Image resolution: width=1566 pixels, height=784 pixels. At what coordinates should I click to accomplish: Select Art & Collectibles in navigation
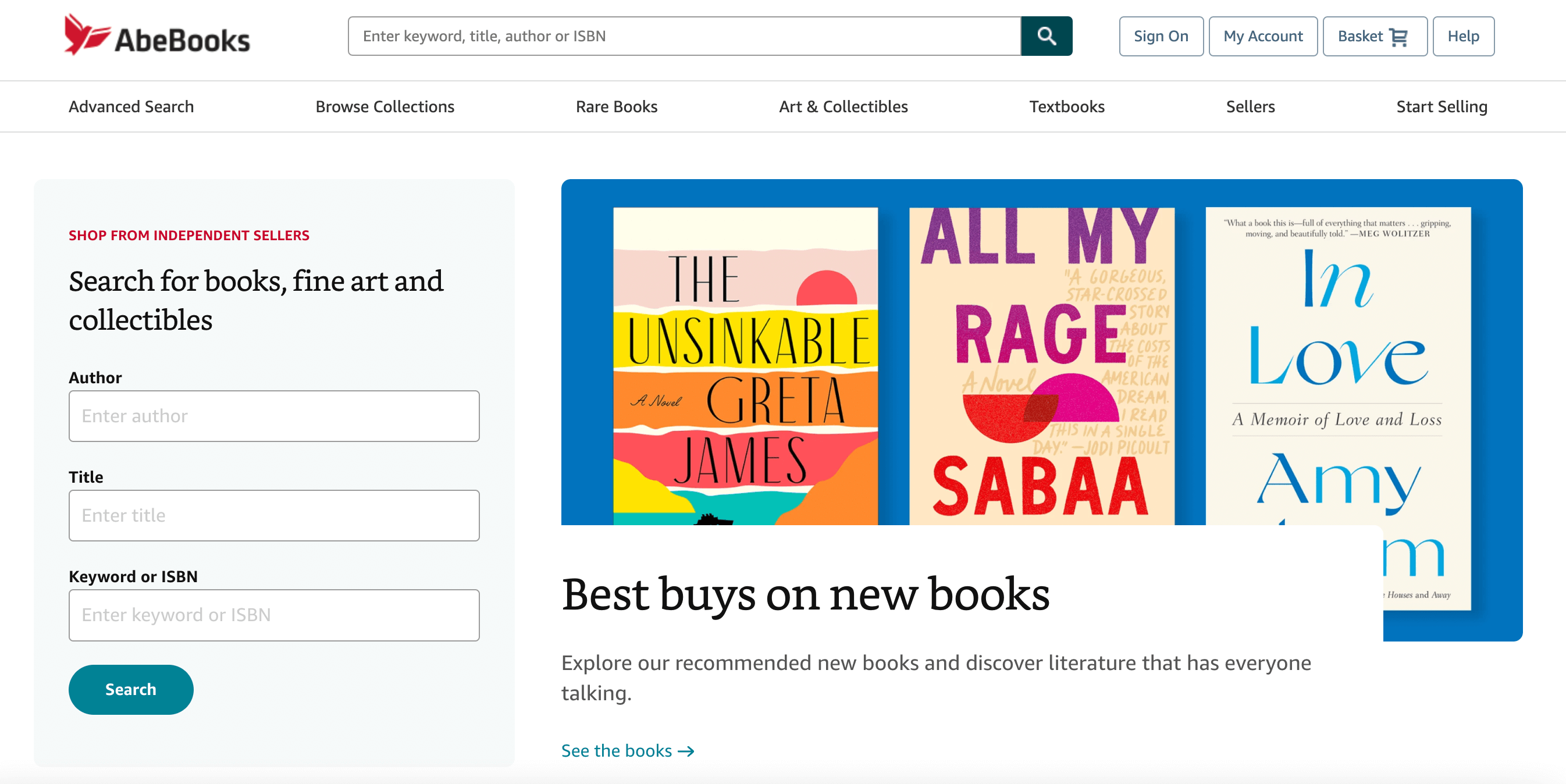tap(843, 106)
